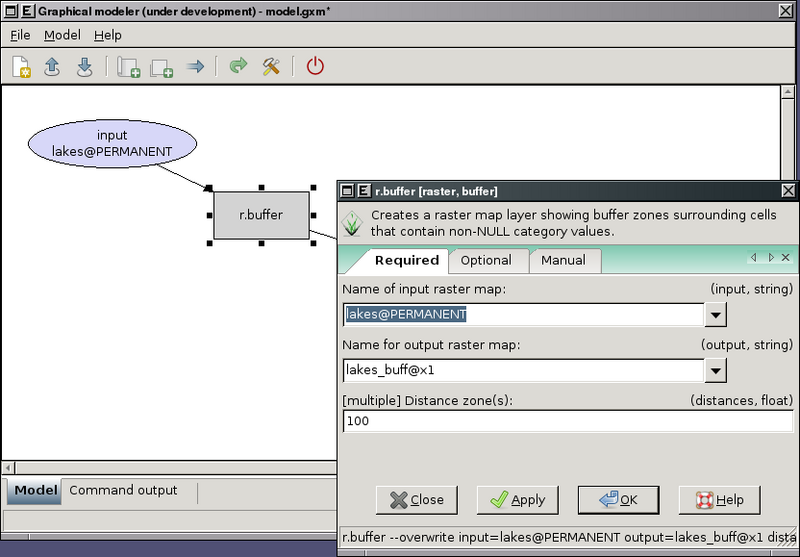Click the blue arrow relation icon
Viewport: 800px width, 557px height.
point(195,67)
